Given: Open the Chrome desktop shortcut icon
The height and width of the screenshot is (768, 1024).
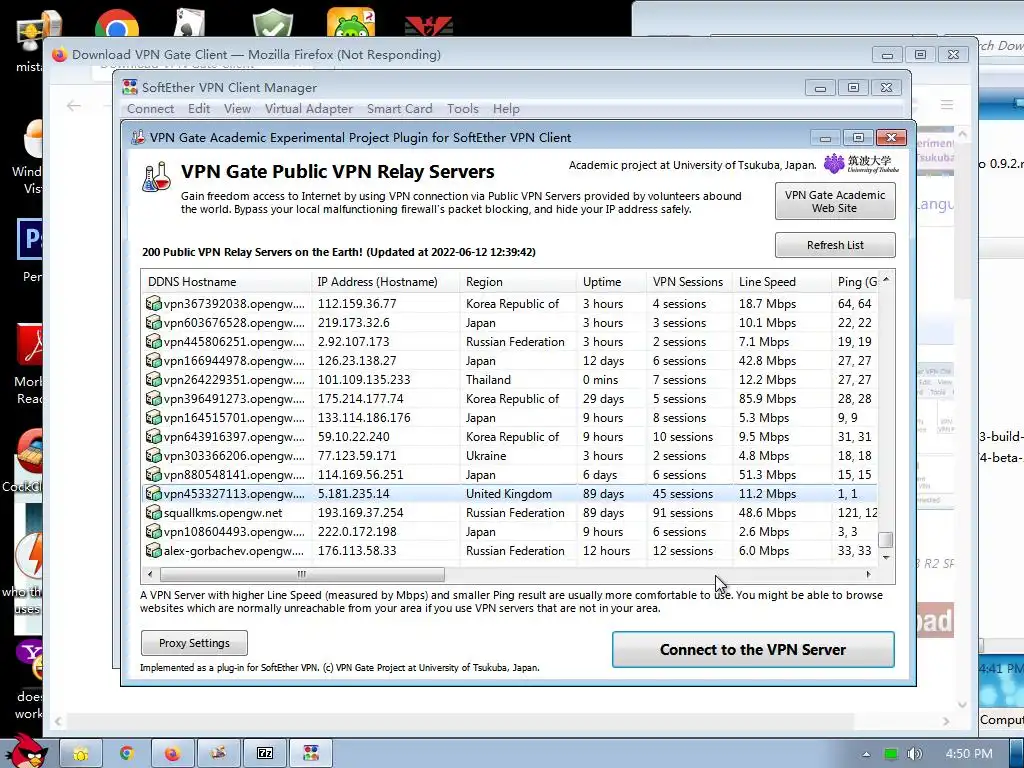Looking at the screenshot, I should 116,23.
